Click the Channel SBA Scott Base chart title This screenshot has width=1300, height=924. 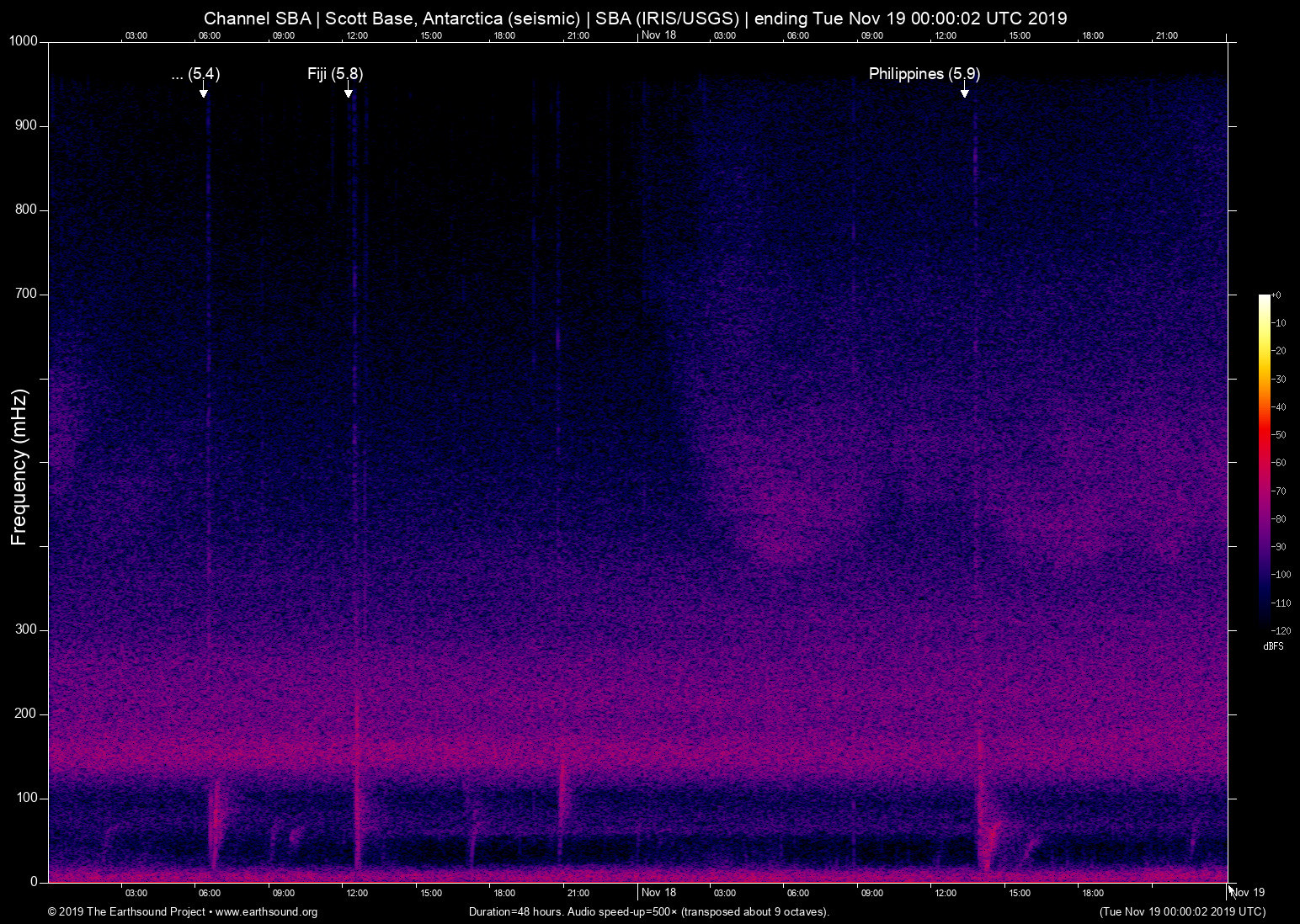pos(635,19)
